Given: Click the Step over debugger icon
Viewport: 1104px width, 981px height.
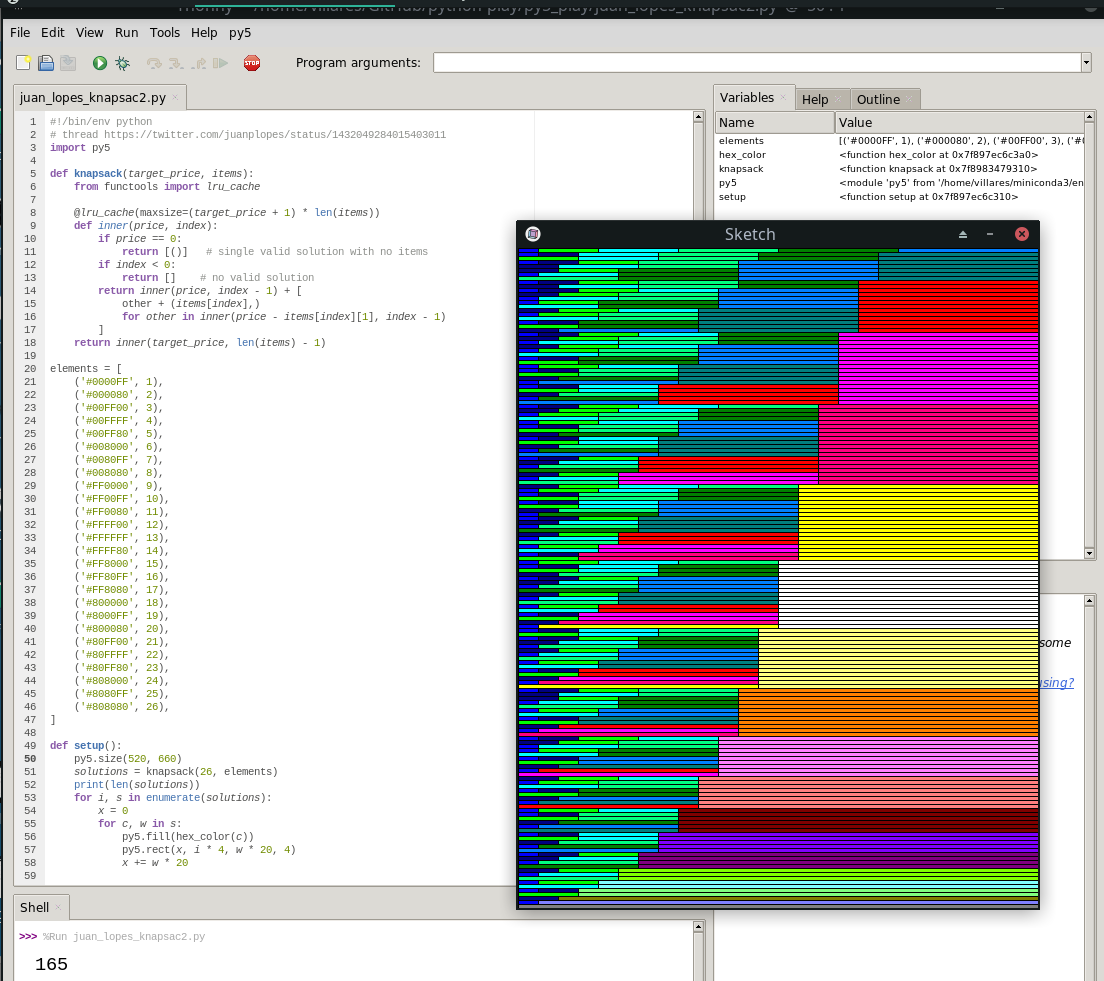Looking at the screenshot, I should tap(154, 63).
